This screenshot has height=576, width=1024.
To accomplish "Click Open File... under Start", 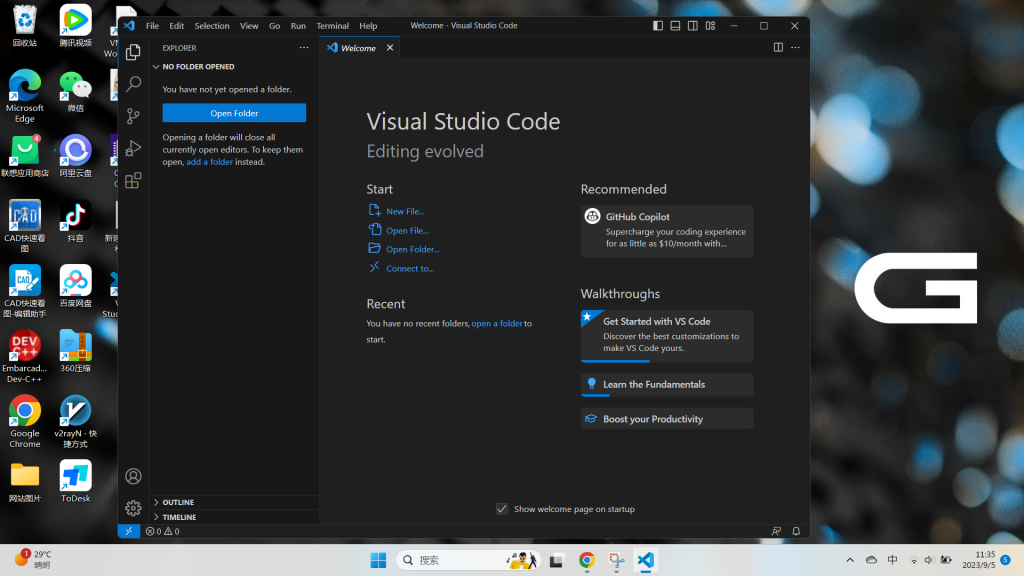I will click(399, 230).
